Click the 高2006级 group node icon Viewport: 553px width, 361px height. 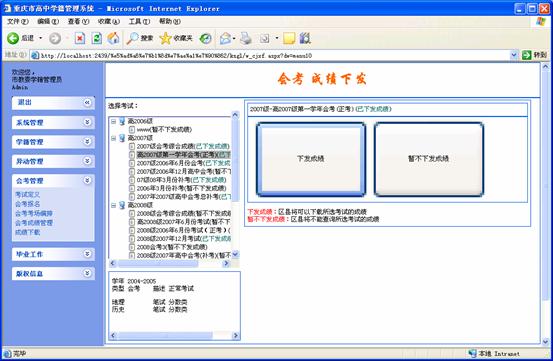coord(122,121)
